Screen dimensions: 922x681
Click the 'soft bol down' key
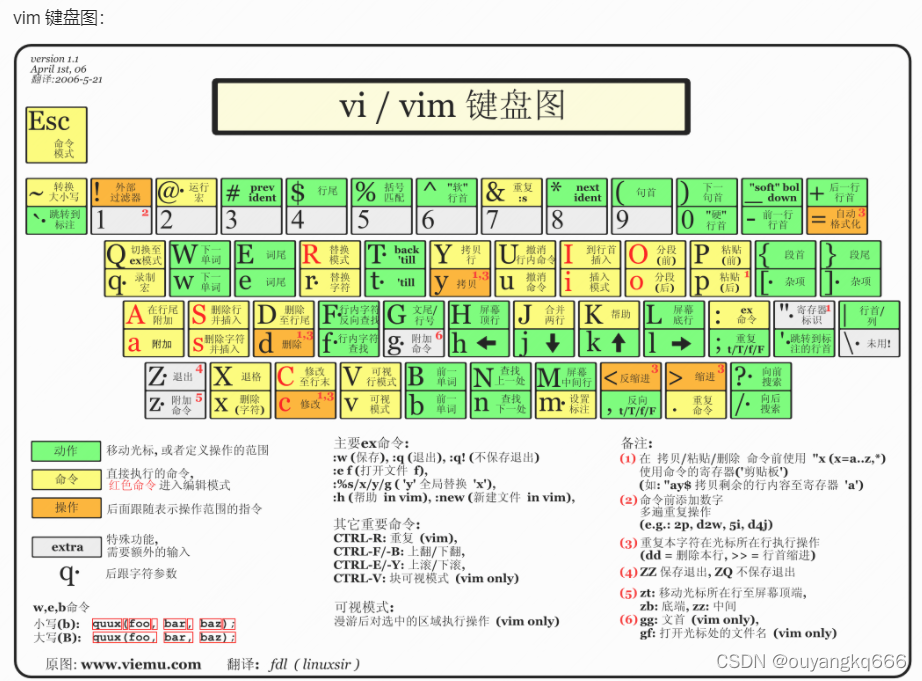click(x=772, y=192)
